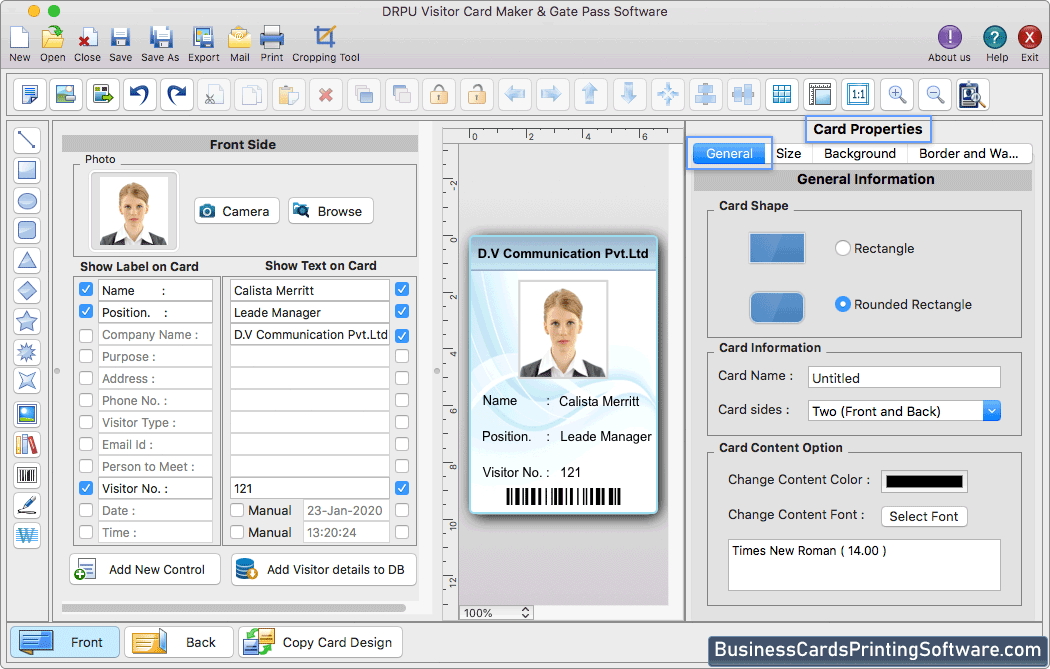Select the triangle shape tool
Screen dimensions: 1050x669
click(27, 261)
